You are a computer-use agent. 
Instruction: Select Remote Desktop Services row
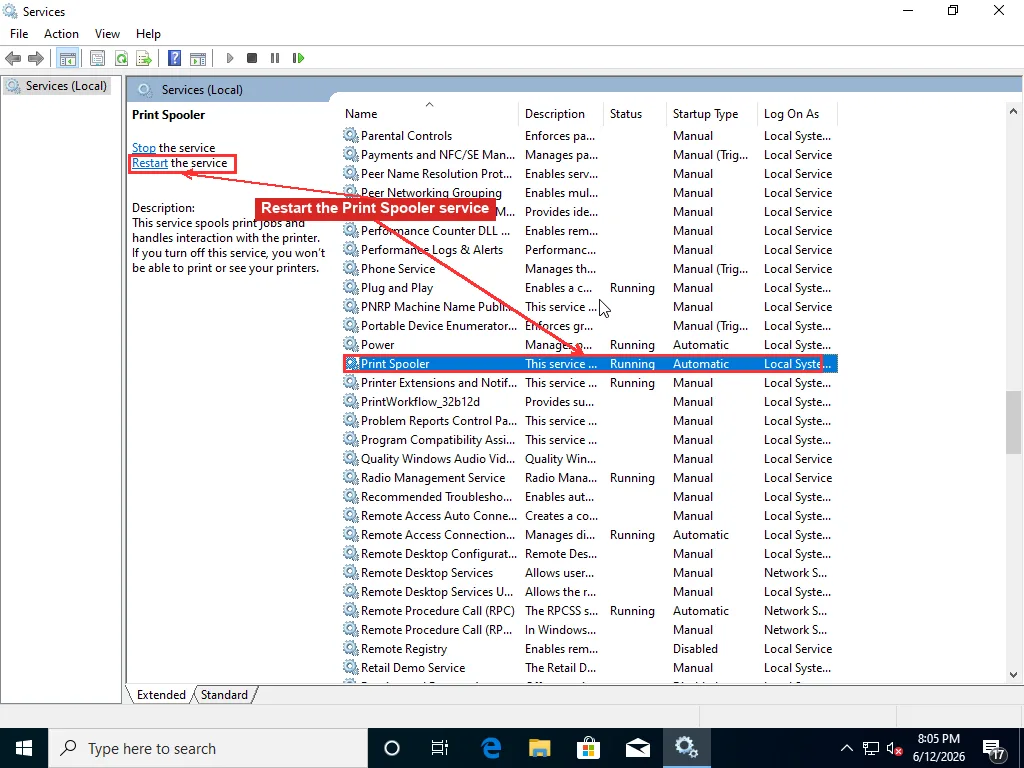pyautogui.click(x=590, y=573)
